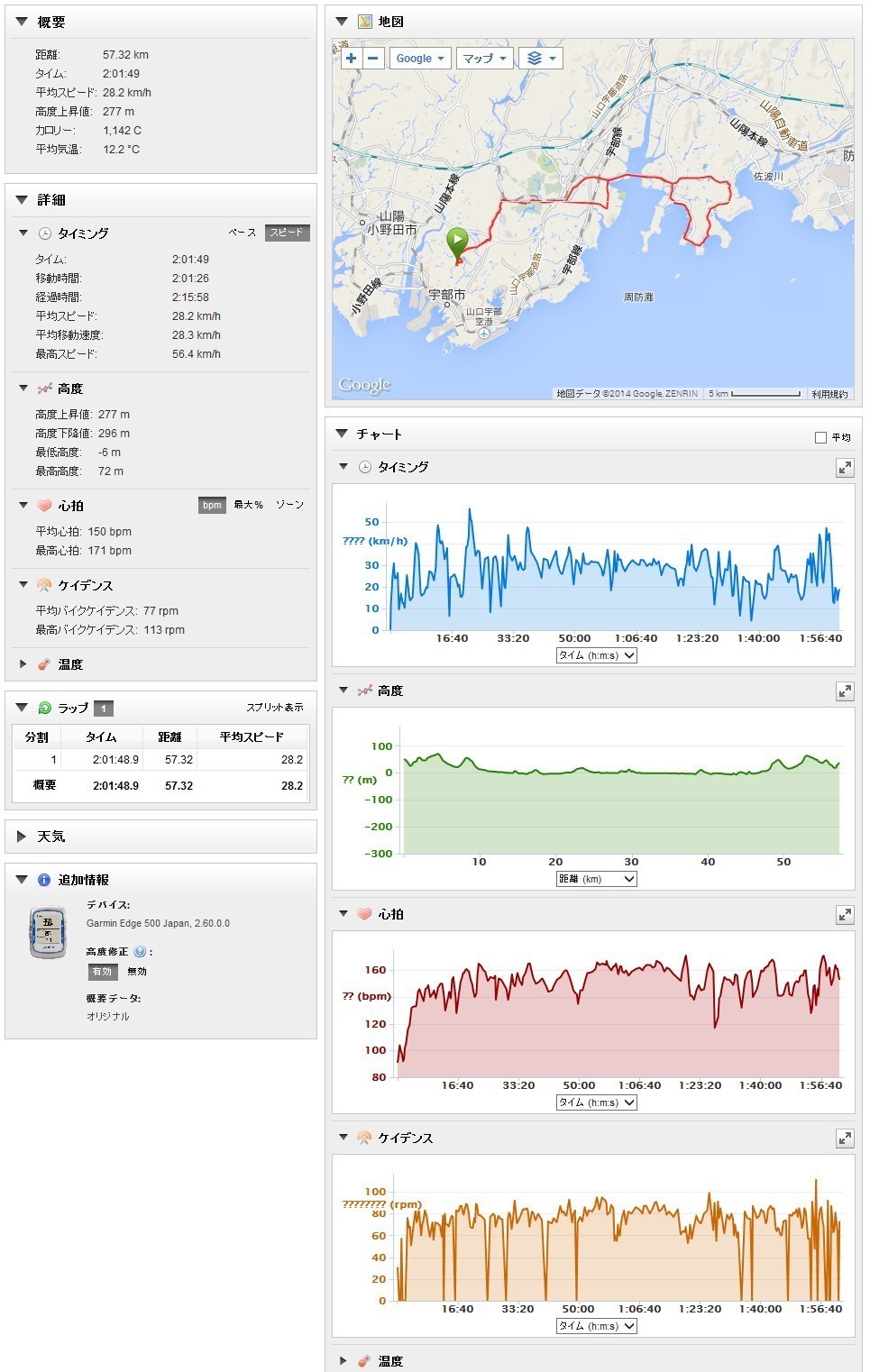
Task: Show heart rate by ゾーン
Action: [290, 505]
